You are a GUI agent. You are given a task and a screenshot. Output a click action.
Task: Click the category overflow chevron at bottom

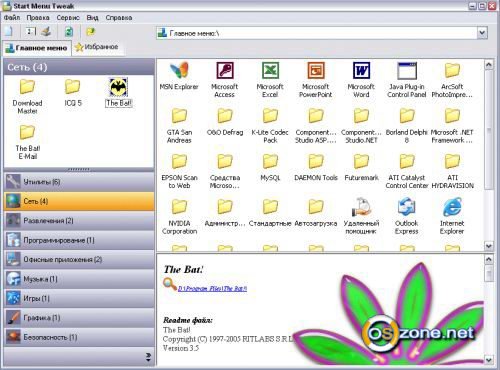(148, 357)
